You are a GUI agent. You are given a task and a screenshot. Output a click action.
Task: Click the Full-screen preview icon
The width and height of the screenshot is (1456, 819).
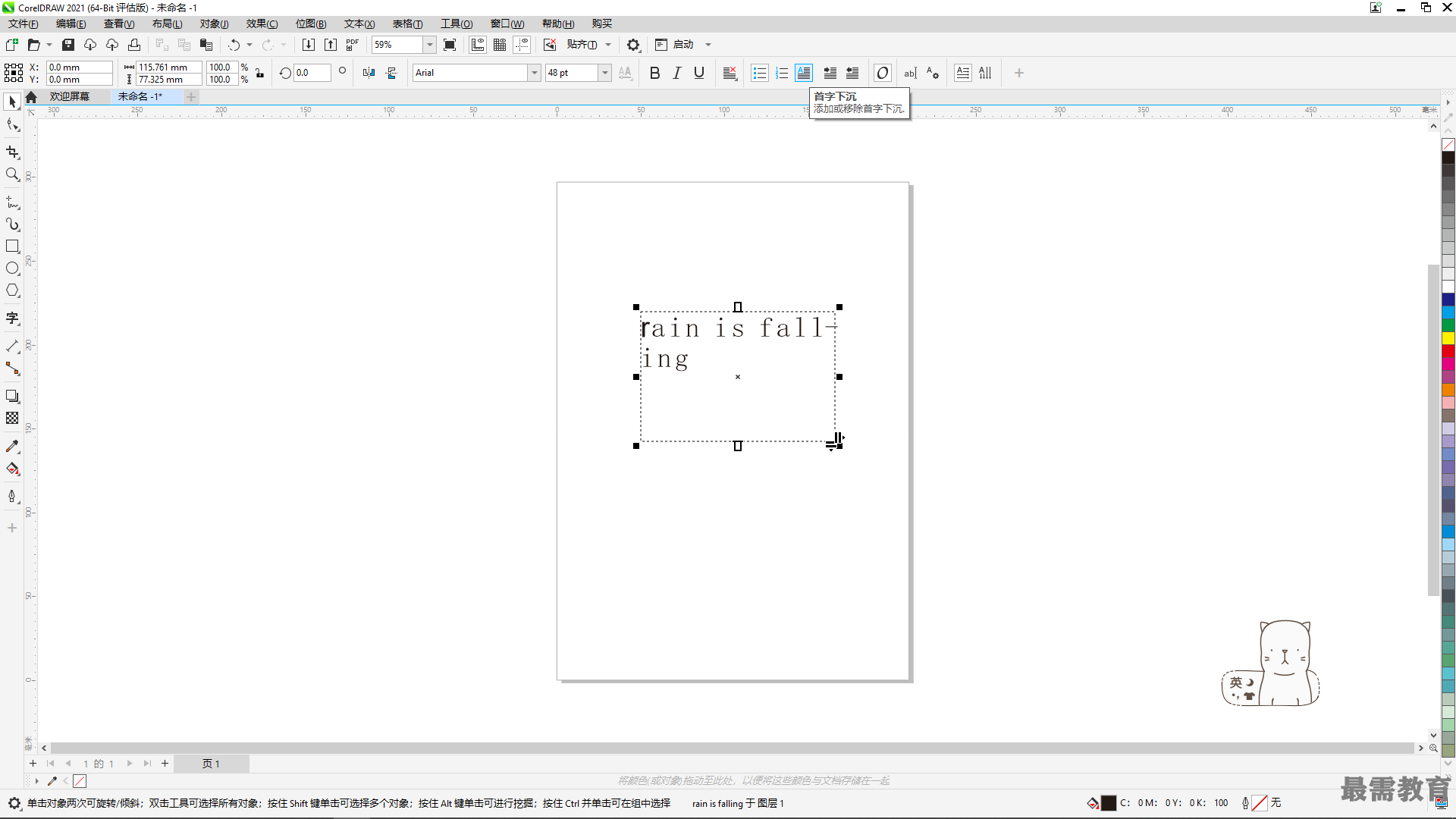point(450,45)
